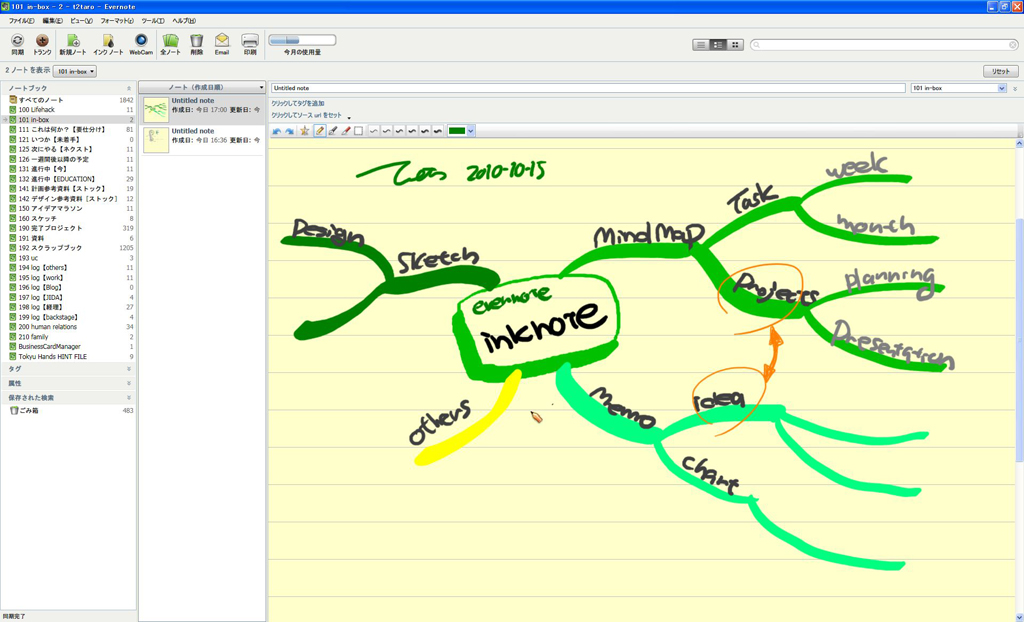Open the WebCam note tool
Screen dimensions: 1024x622
[141, 42]
